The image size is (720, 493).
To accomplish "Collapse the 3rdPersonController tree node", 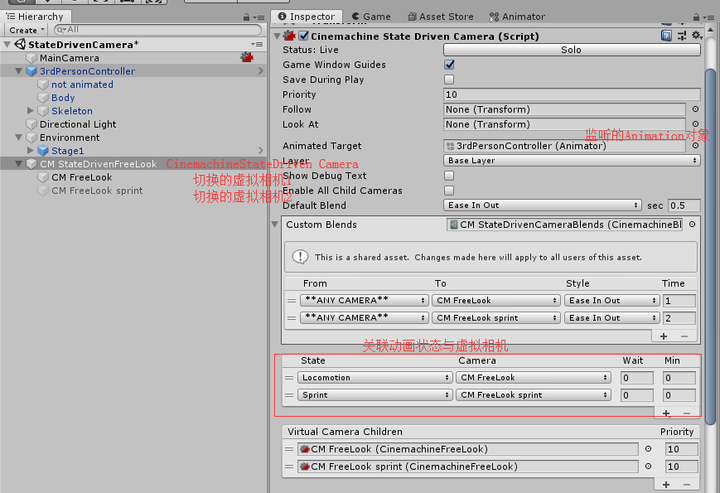I will [x=19, y=71].
